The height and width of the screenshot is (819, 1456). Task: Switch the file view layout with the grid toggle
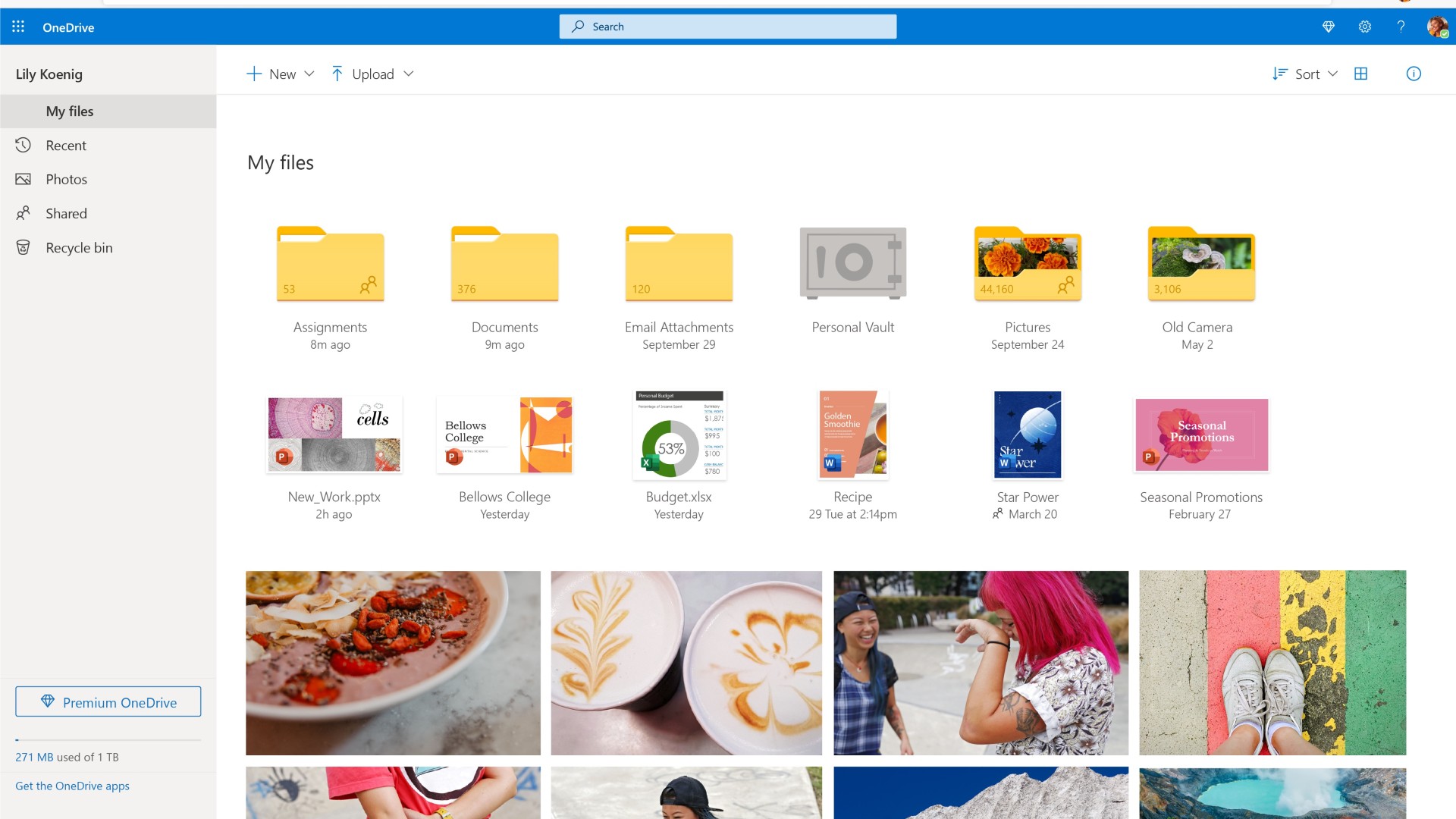pos(1361,74)
